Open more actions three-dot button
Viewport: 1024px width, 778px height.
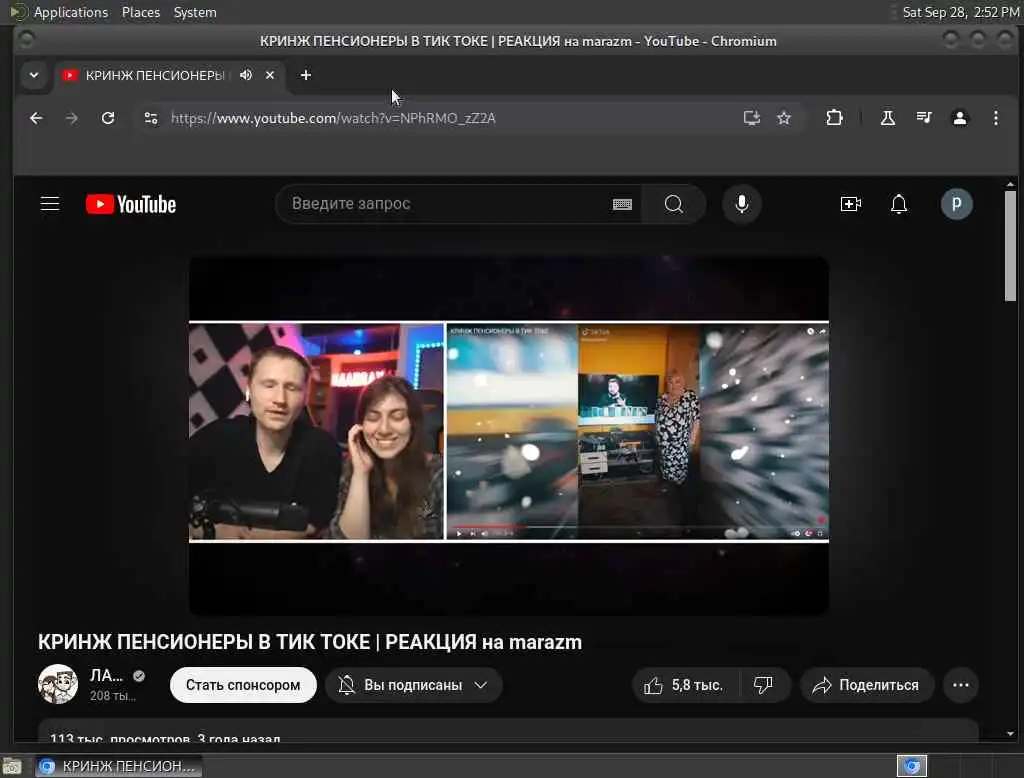[x=961, y=685]
